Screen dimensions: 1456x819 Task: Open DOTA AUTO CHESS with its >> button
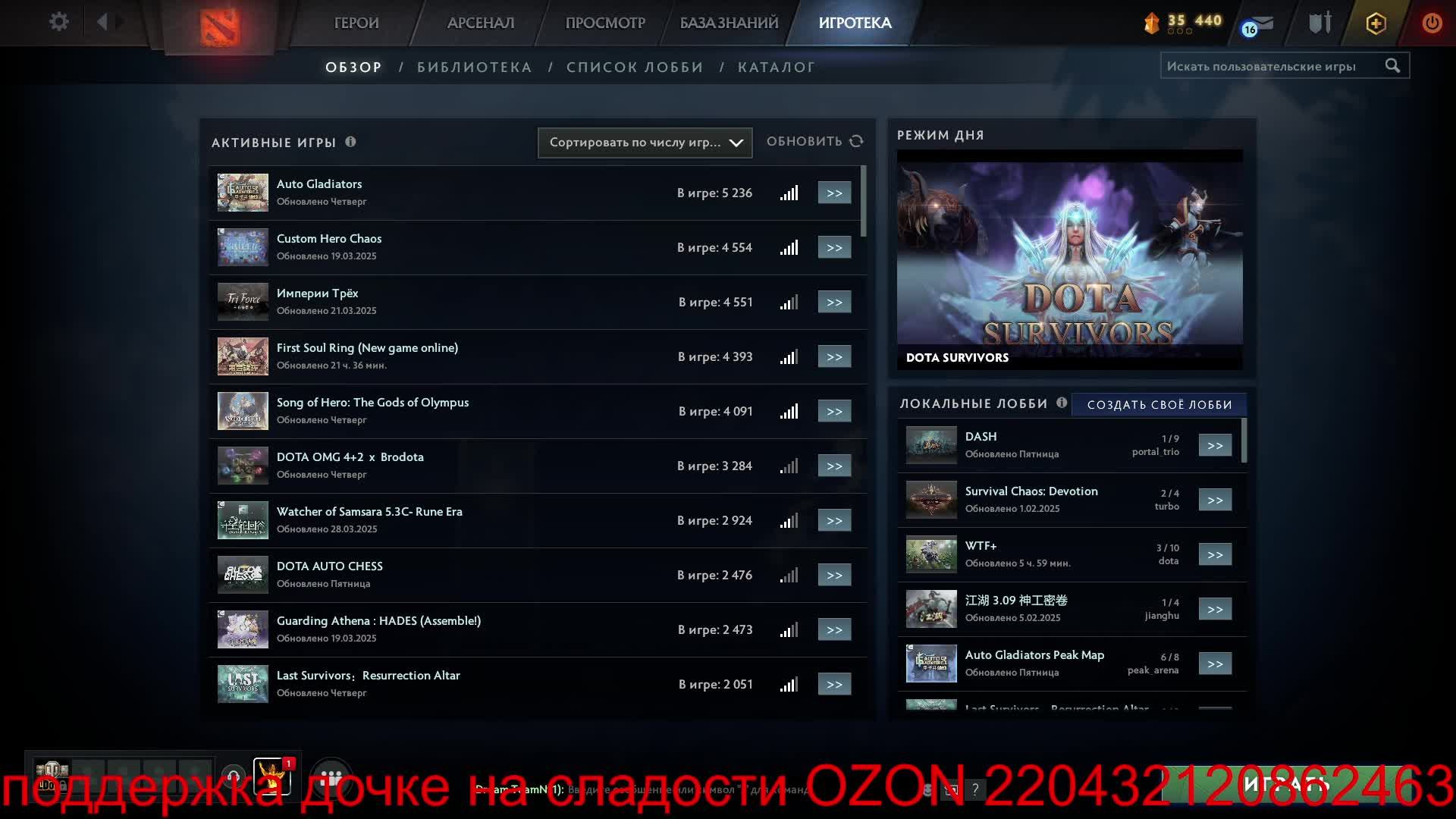point(834,576)
